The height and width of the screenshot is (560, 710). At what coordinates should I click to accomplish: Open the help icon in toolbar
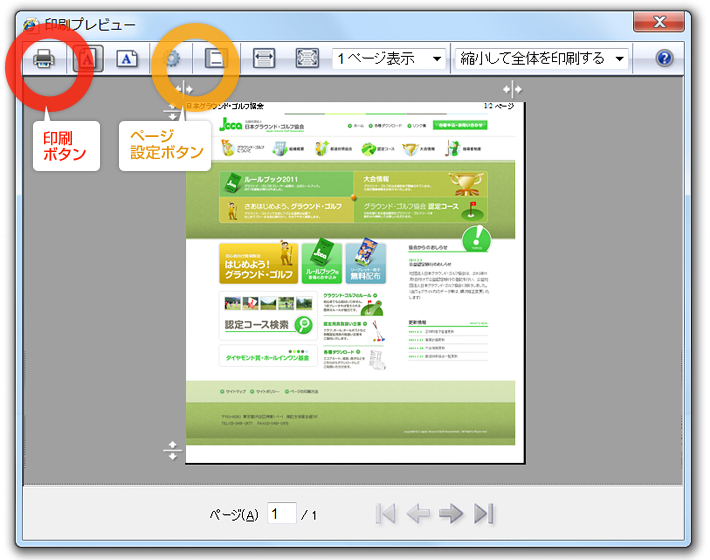664,59
